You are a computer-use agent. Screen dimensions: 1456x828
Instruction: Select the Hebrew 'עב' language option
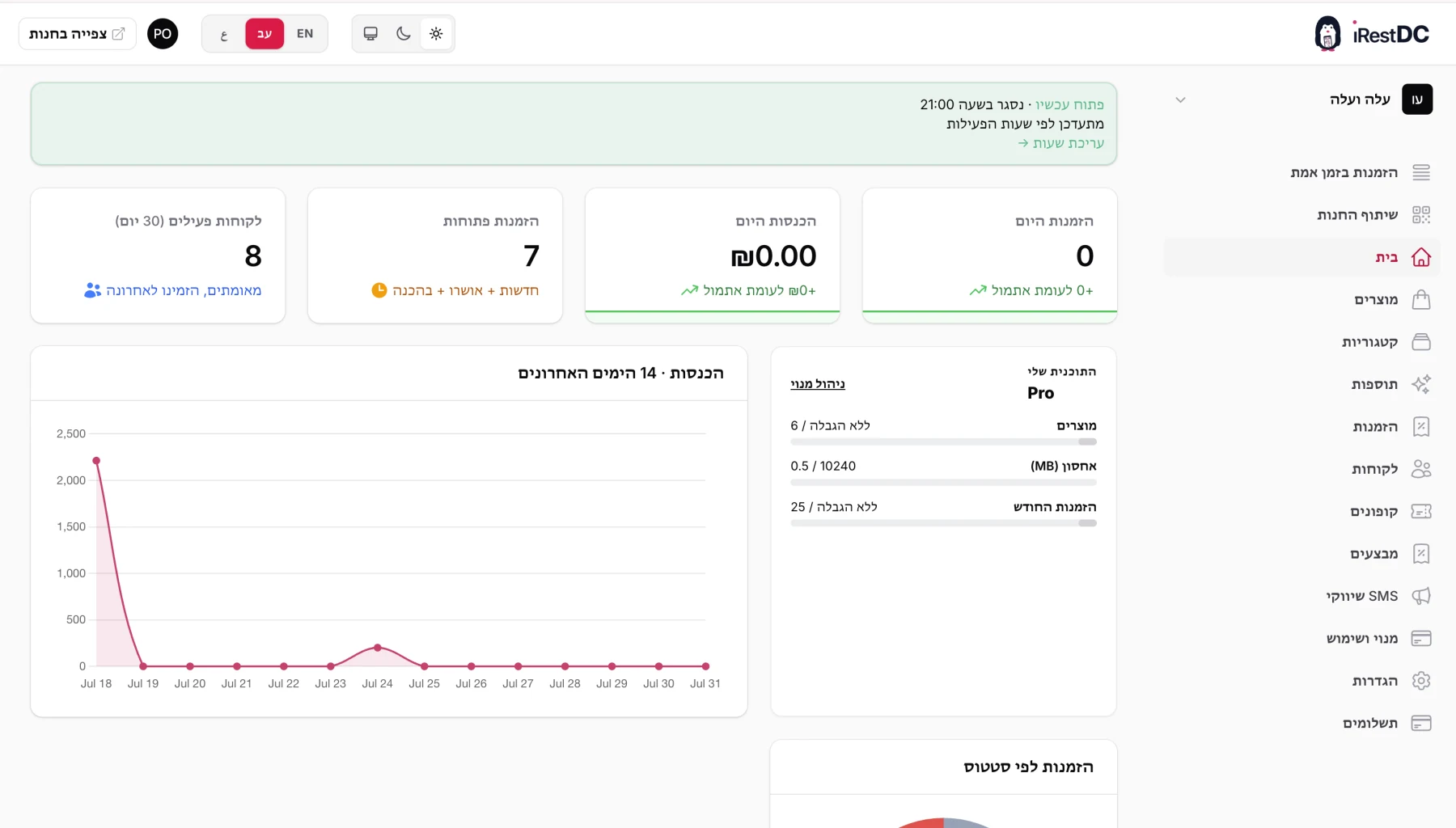coord(265,34)
